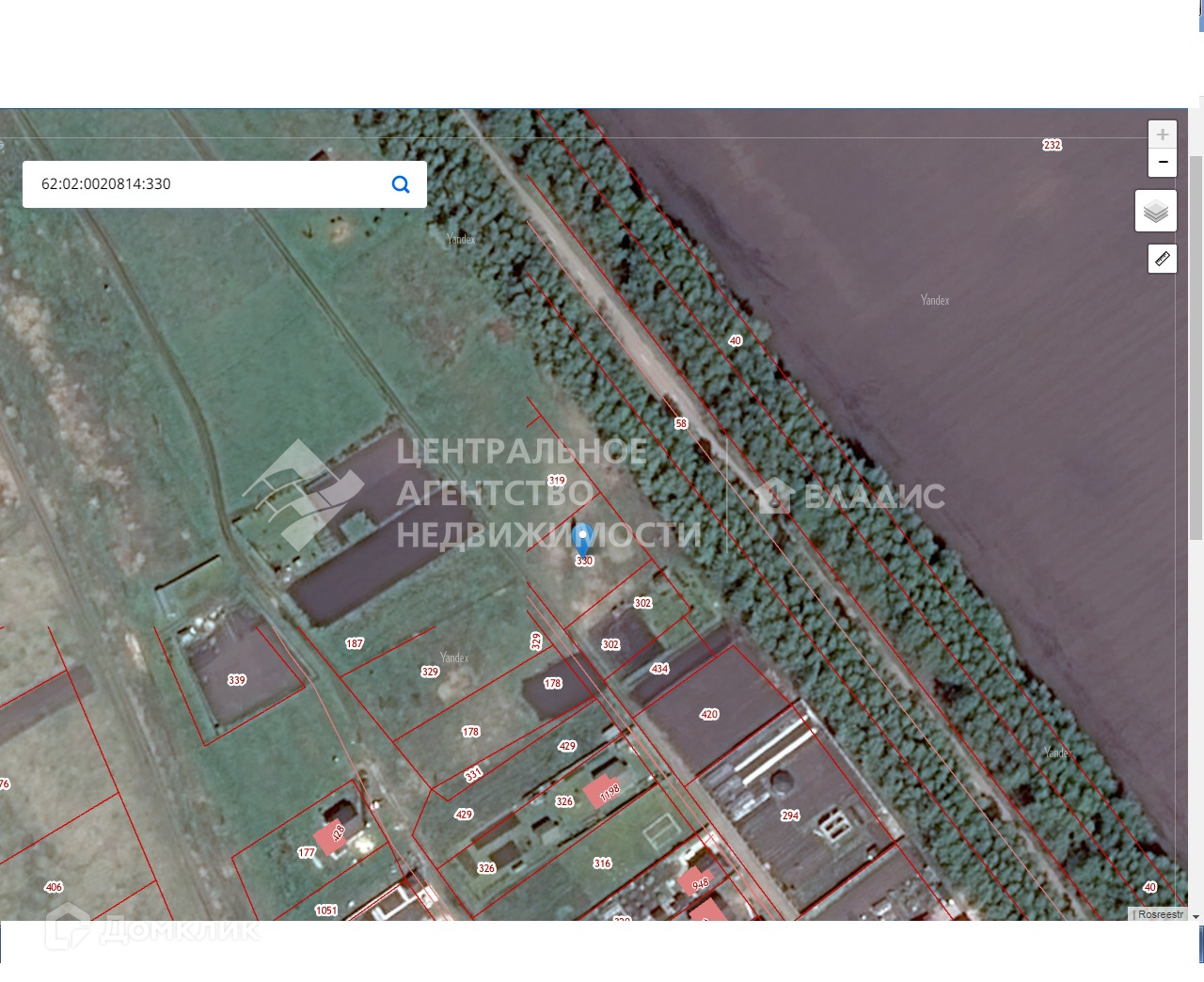
Task: Select parcel label 177
Action: point(307,852)
